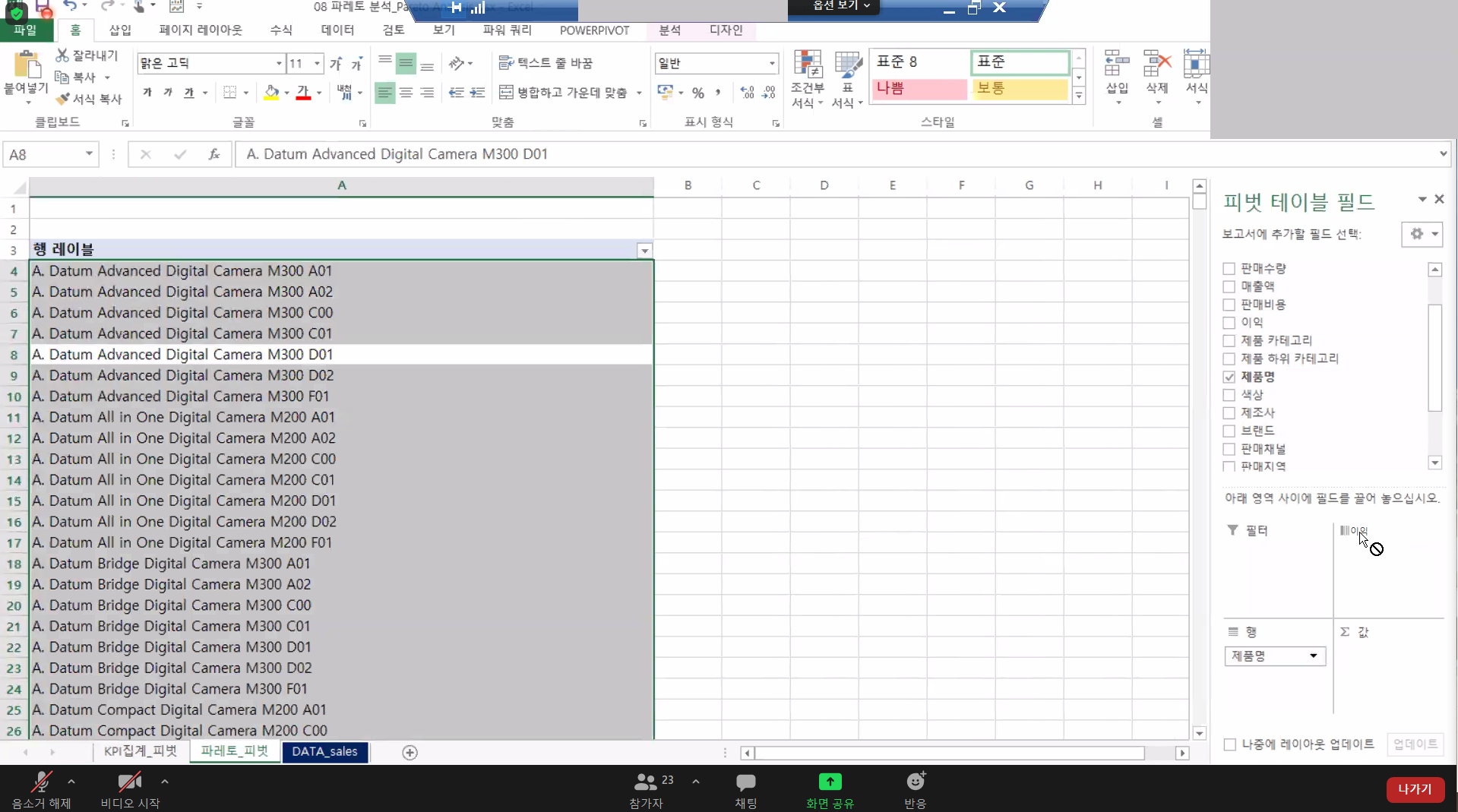Viewport: 1458px width, 812px height.
Task: Open the 행 레이블 filter dropdown
Action: (644, 250)
